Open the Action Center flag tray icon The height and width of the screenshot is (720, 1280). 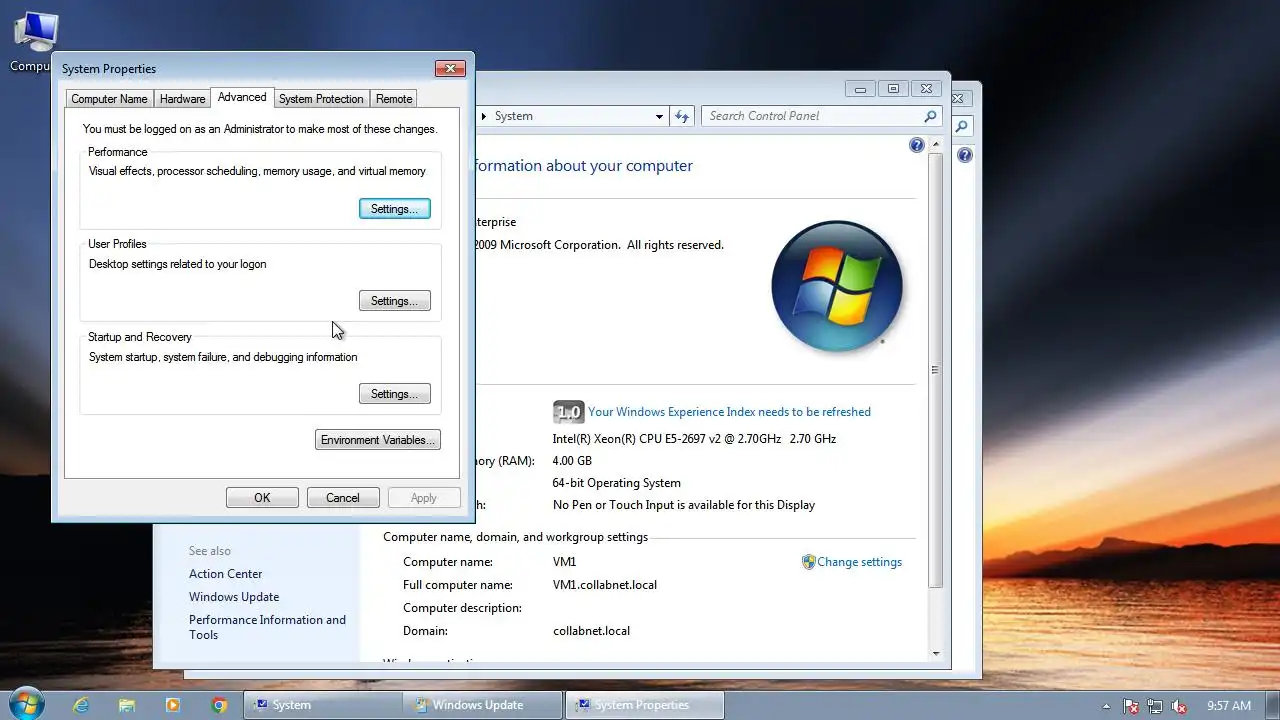pyautogui.click(x=1131, y=706)
